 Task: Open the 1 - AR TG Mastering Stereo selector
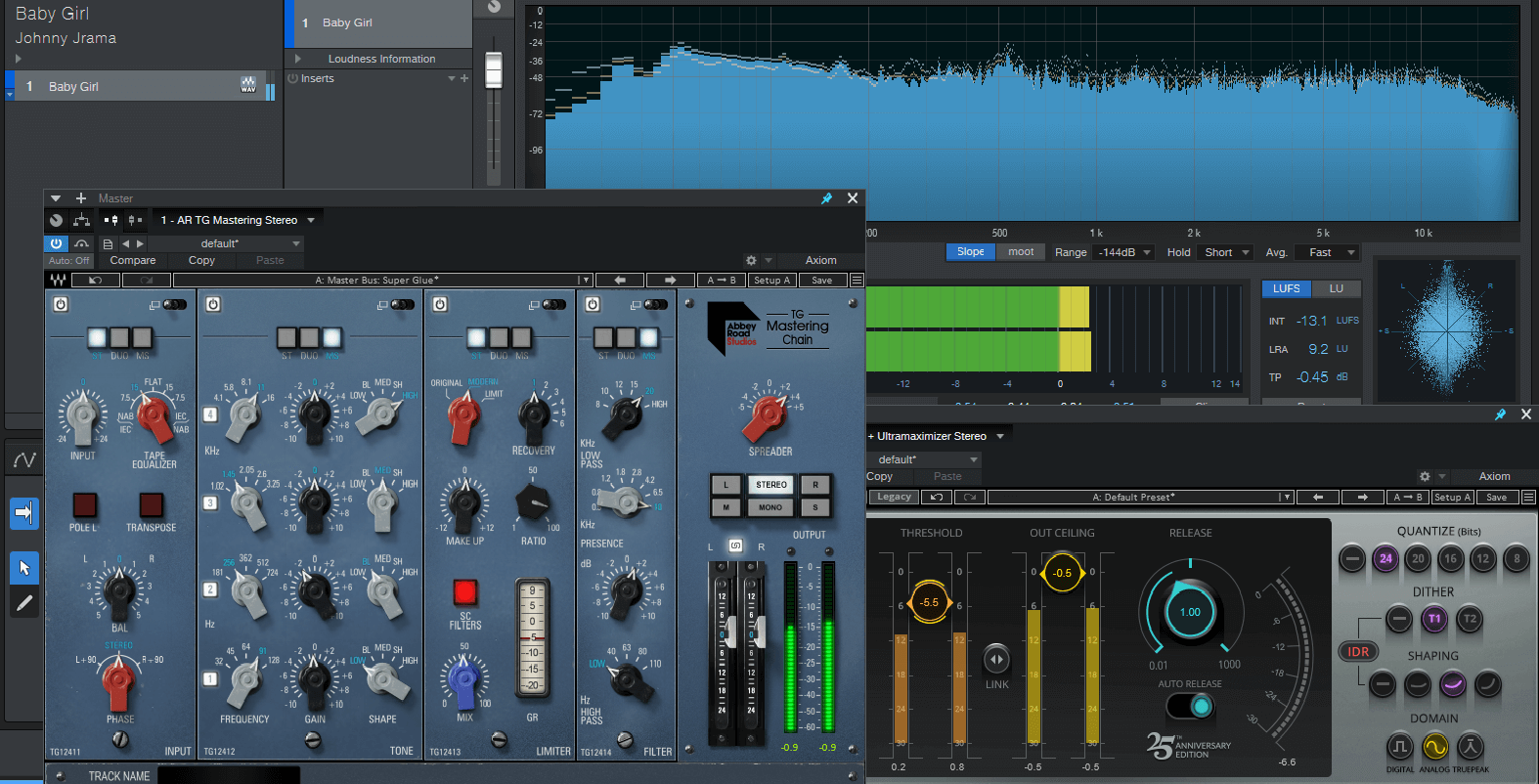[238, 220]
